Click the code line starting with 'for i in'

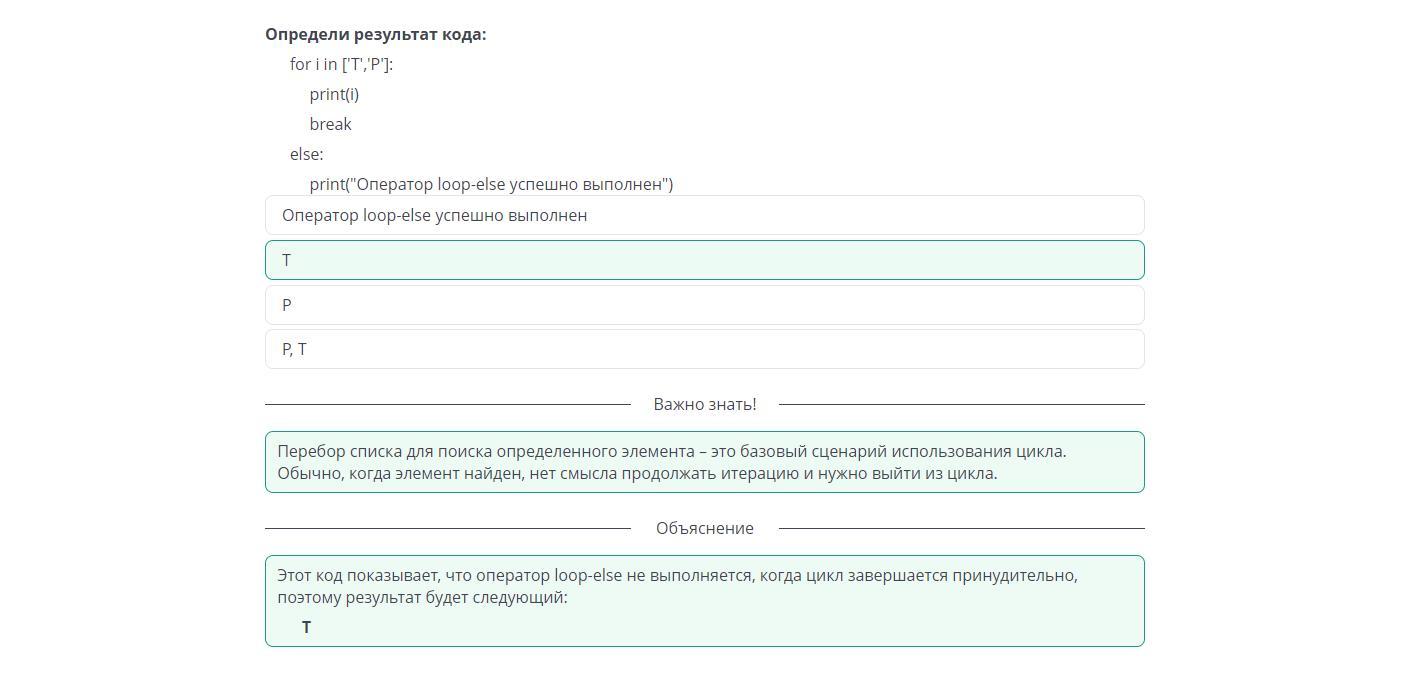341,64
